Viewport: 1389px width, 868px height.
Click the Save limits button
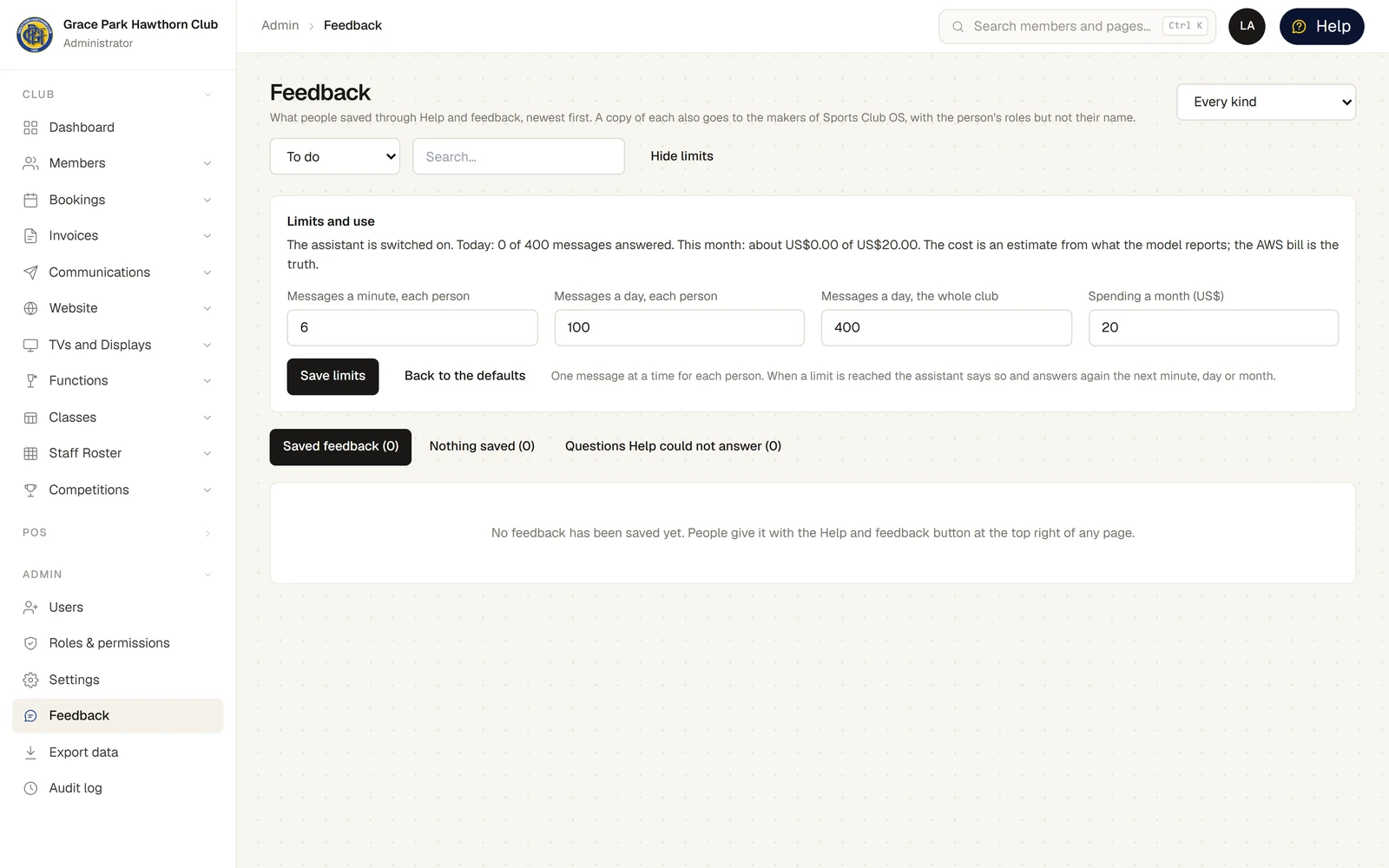[x=332, y=377]
